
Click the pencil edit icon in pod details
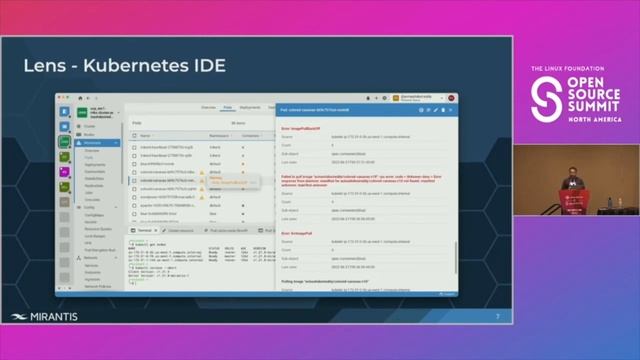pos(436,110)
